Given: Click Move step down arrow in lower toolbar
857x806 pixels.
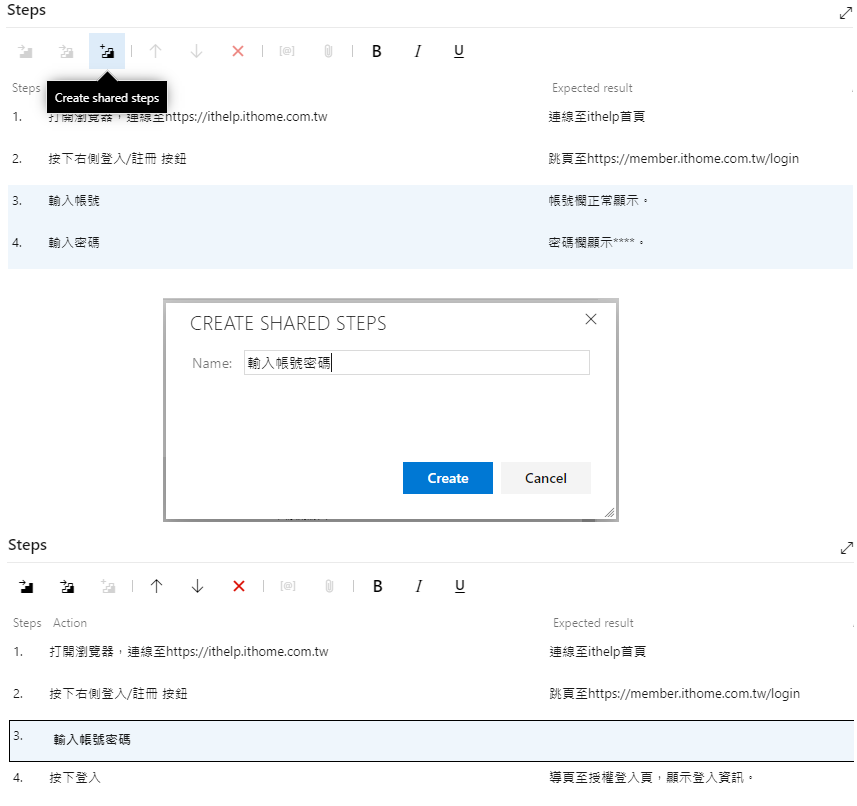Looking at the screenshot, I should [197, 586].
